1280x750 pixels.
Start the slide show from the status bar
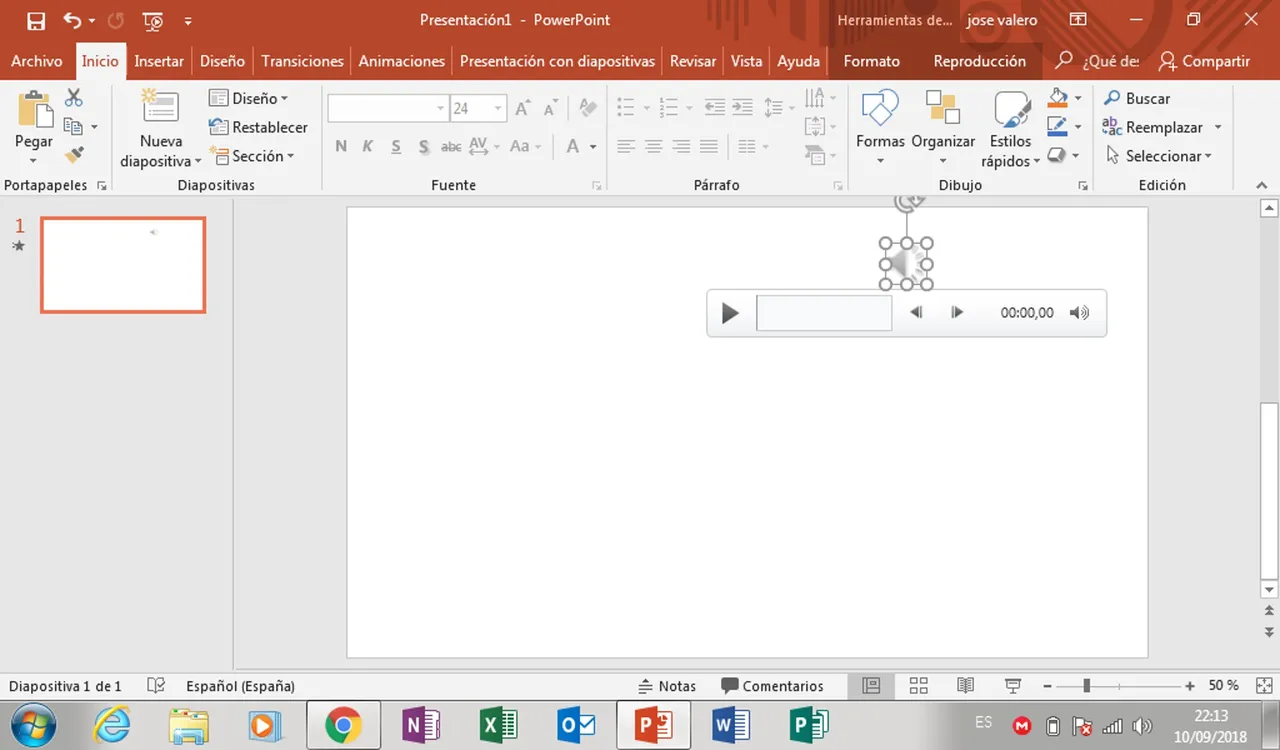pyautogui.click(x=1012, y=686)
